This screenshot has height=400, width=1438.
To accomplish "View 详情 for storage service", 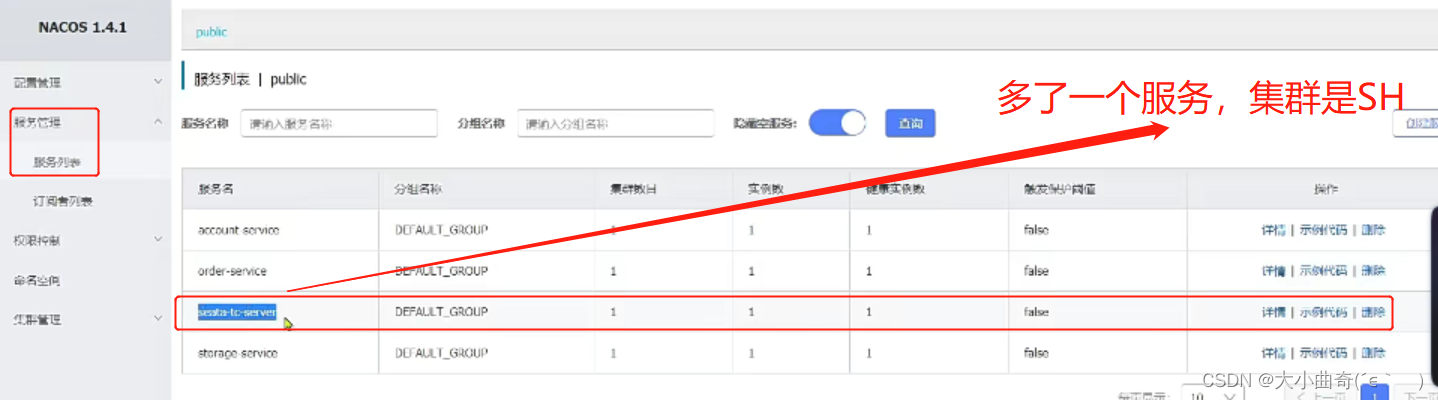I will pyautogui.click(x=1273, y=353).
